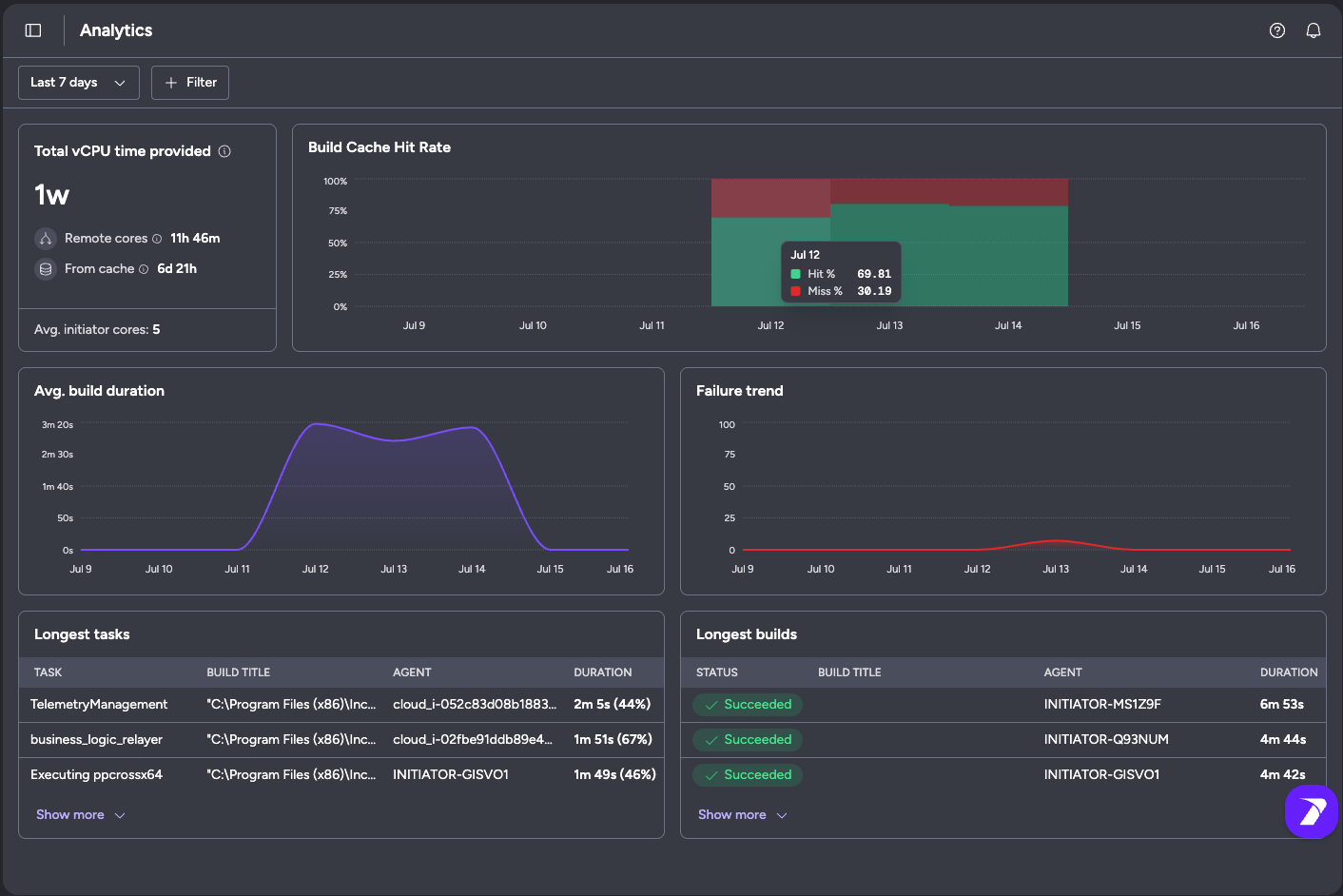
Task: Sort by TASK column header
Action: click(x=48, y=672)
